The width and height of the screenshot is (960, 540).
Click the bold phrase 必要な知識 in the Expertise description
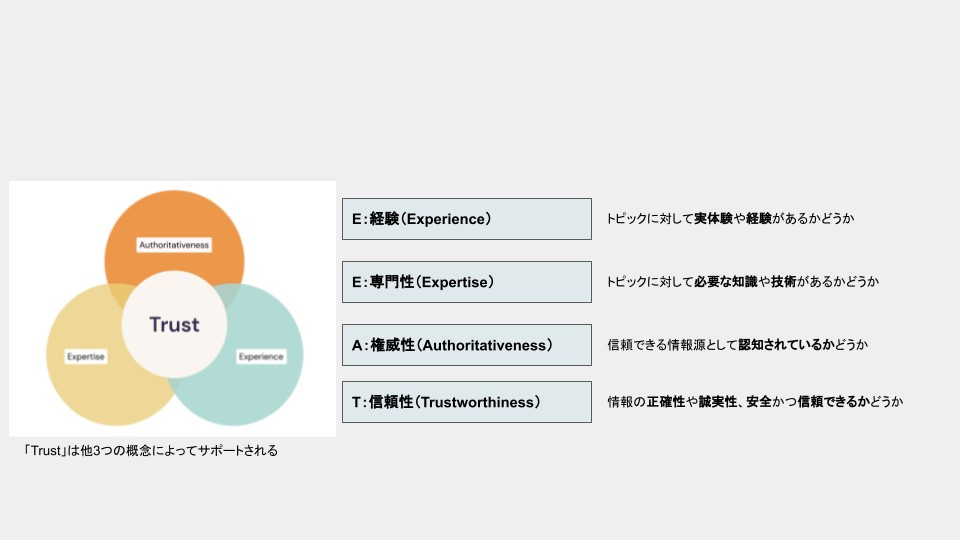pyautogui.click(x=725, y=282)
